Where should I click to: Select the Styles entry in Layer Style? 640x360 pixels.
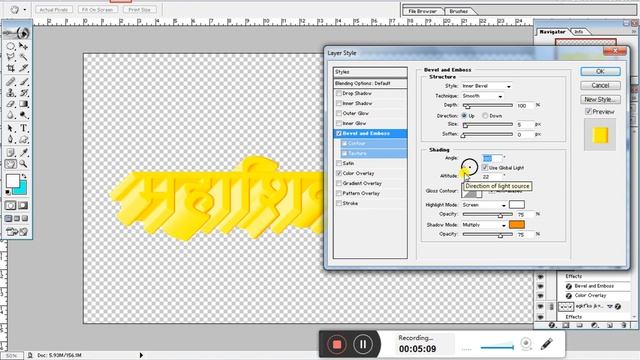[370, 72]
